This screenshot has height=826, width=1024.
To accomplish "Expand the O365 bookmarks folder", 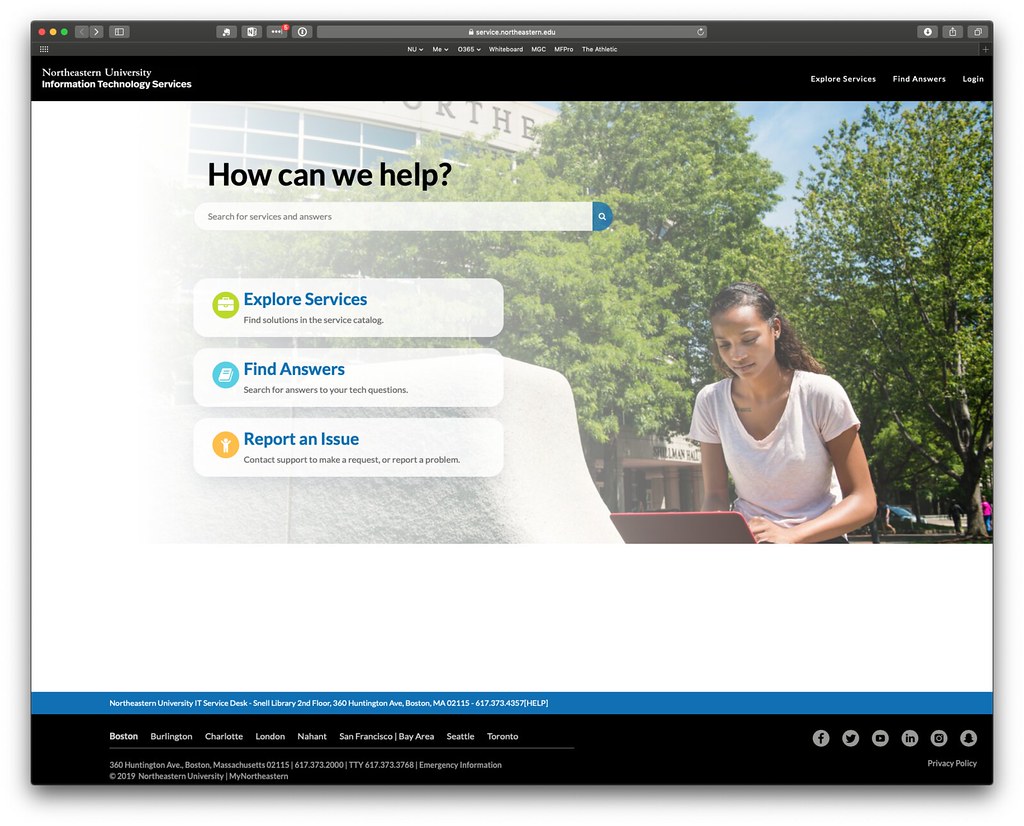I will (x=467, y=48).
